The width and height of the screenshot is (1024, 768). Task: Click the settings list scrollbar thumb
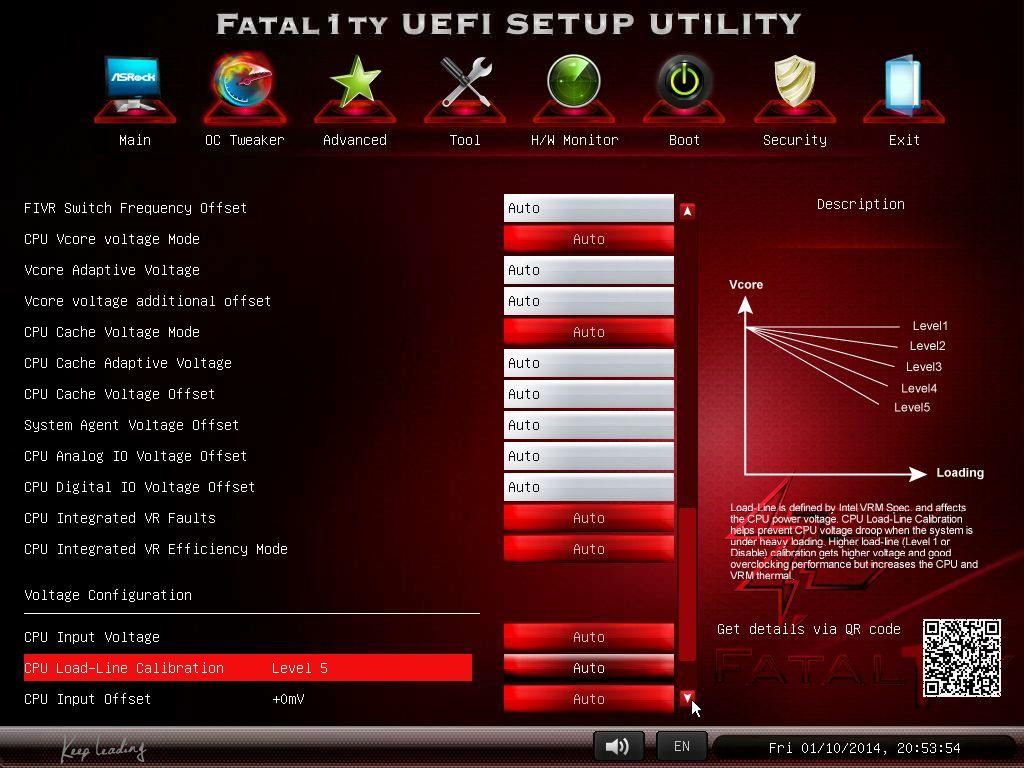pyautogui.click(x=687, y=584)
